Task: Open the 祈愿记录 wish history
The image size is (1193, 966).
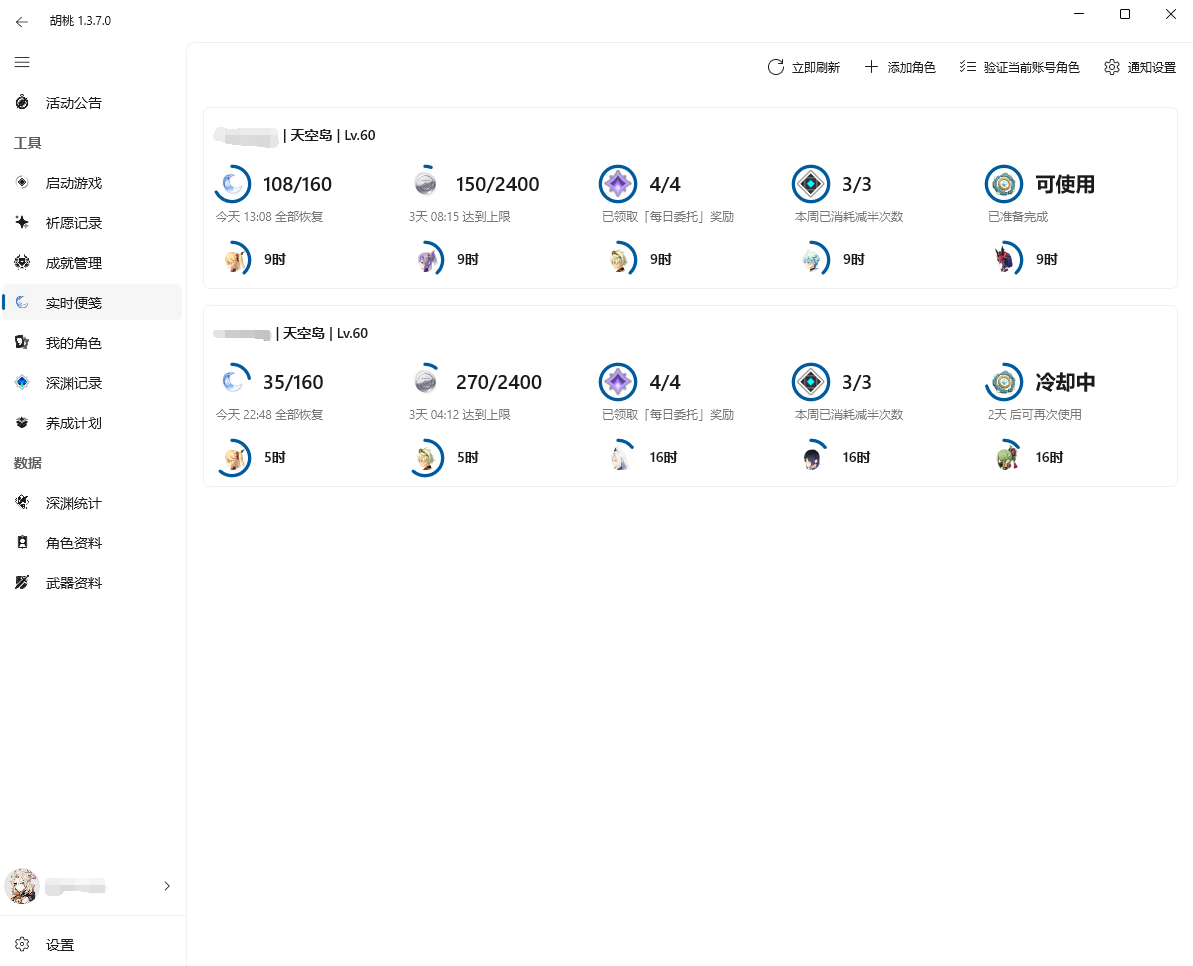Action: [x=74, y=222]
